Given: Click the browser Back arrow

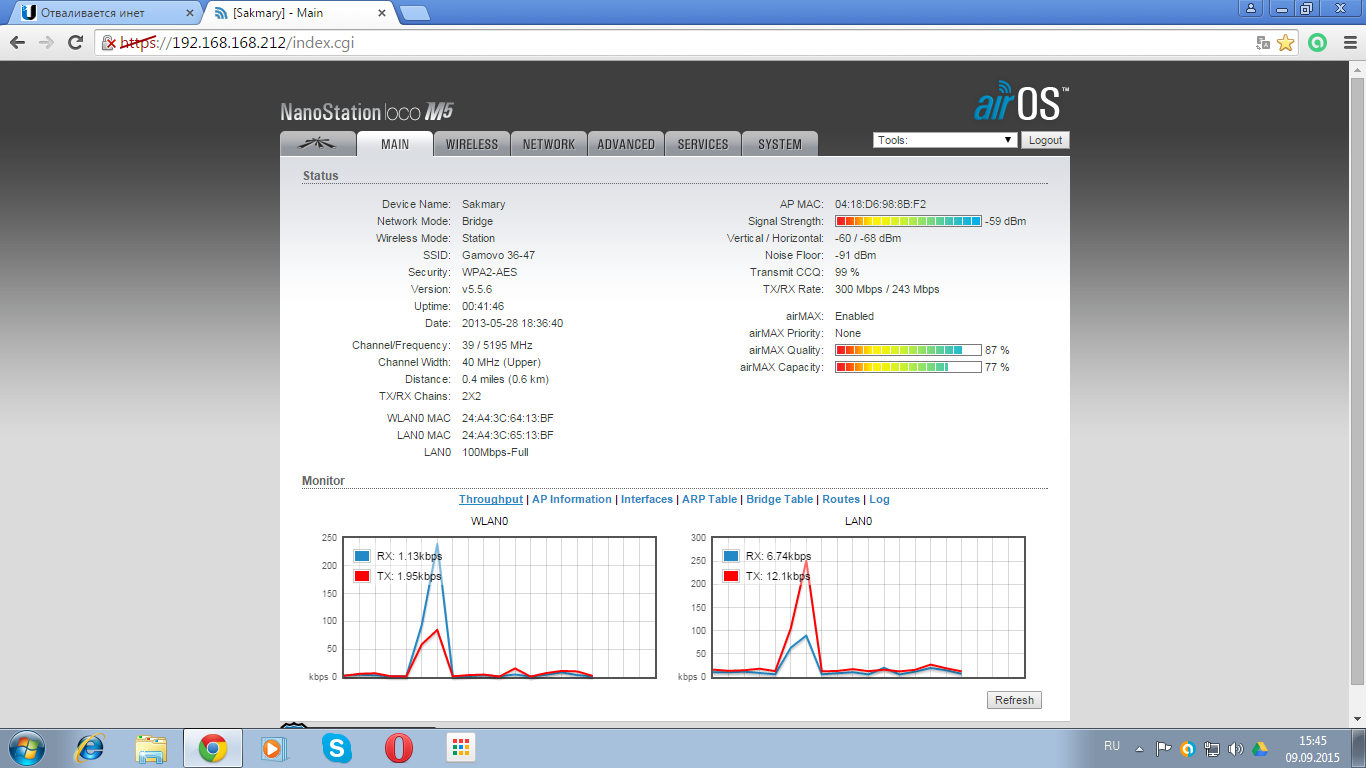Looking at the screenshot, I should pyautogui.click(x=17, y=43).
